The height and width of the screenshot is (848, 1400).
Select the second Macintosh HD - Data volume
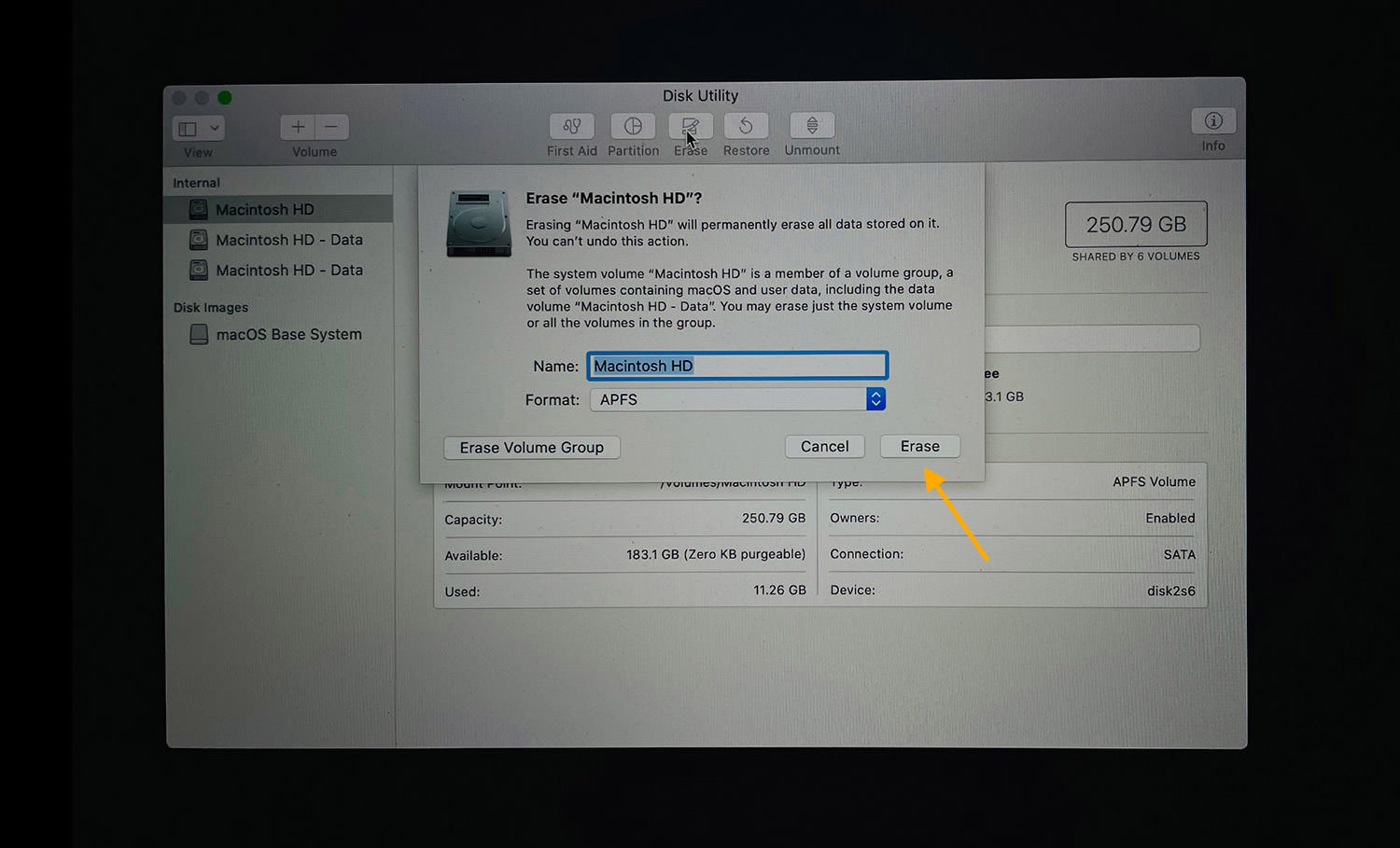pyautogui.click(x=278, y=270)
